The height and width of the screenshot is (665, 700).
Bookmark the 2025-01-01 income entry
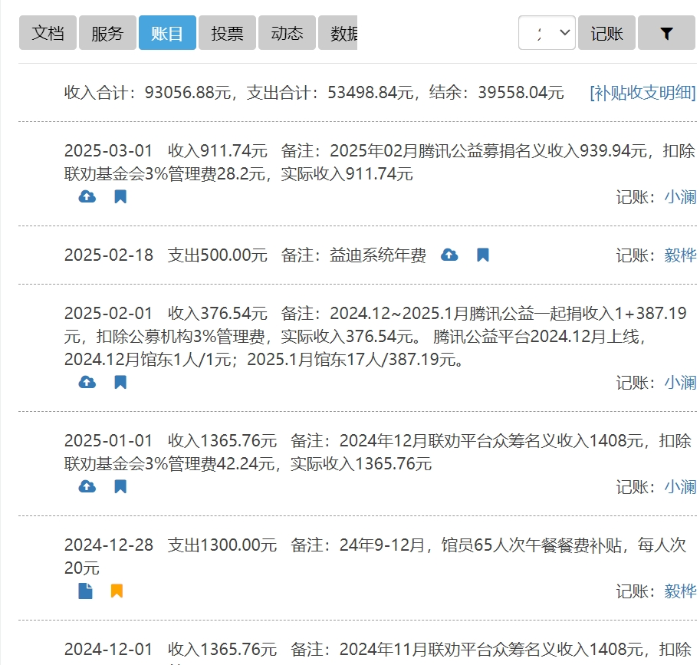point(120,487)
